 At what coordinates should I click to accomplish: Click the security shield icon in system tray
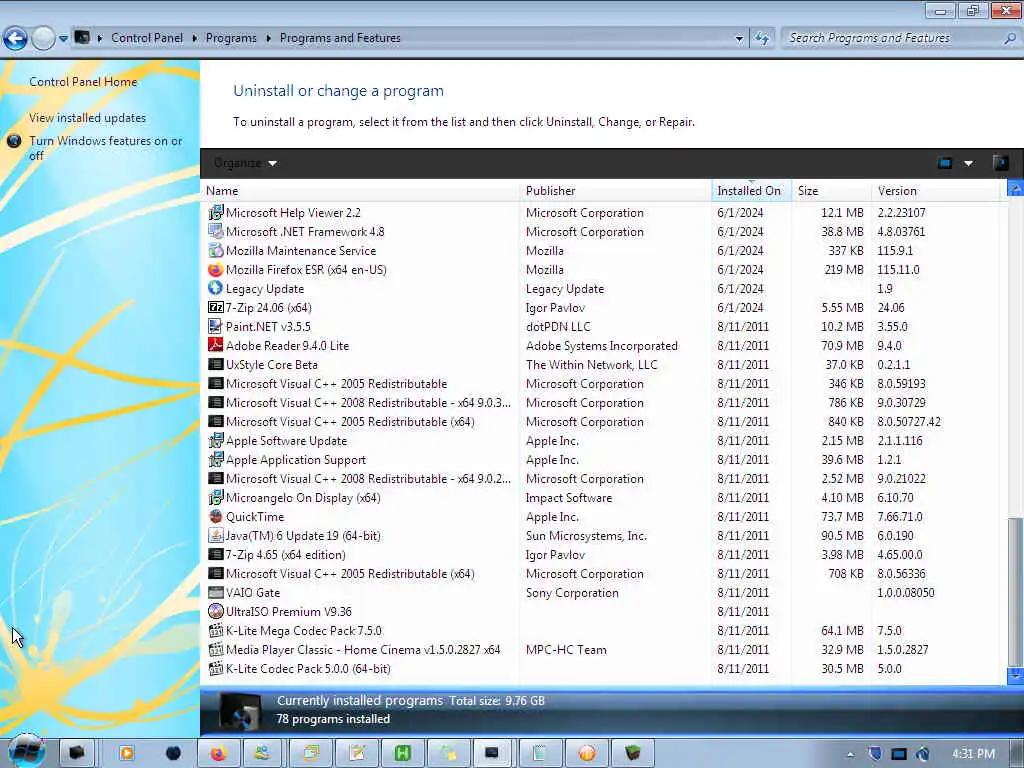[875, 754]
